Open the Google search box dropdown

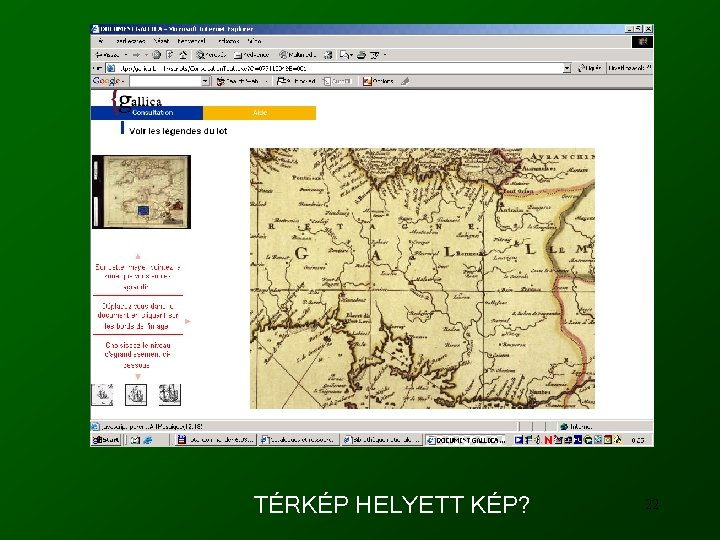(206, 81)
